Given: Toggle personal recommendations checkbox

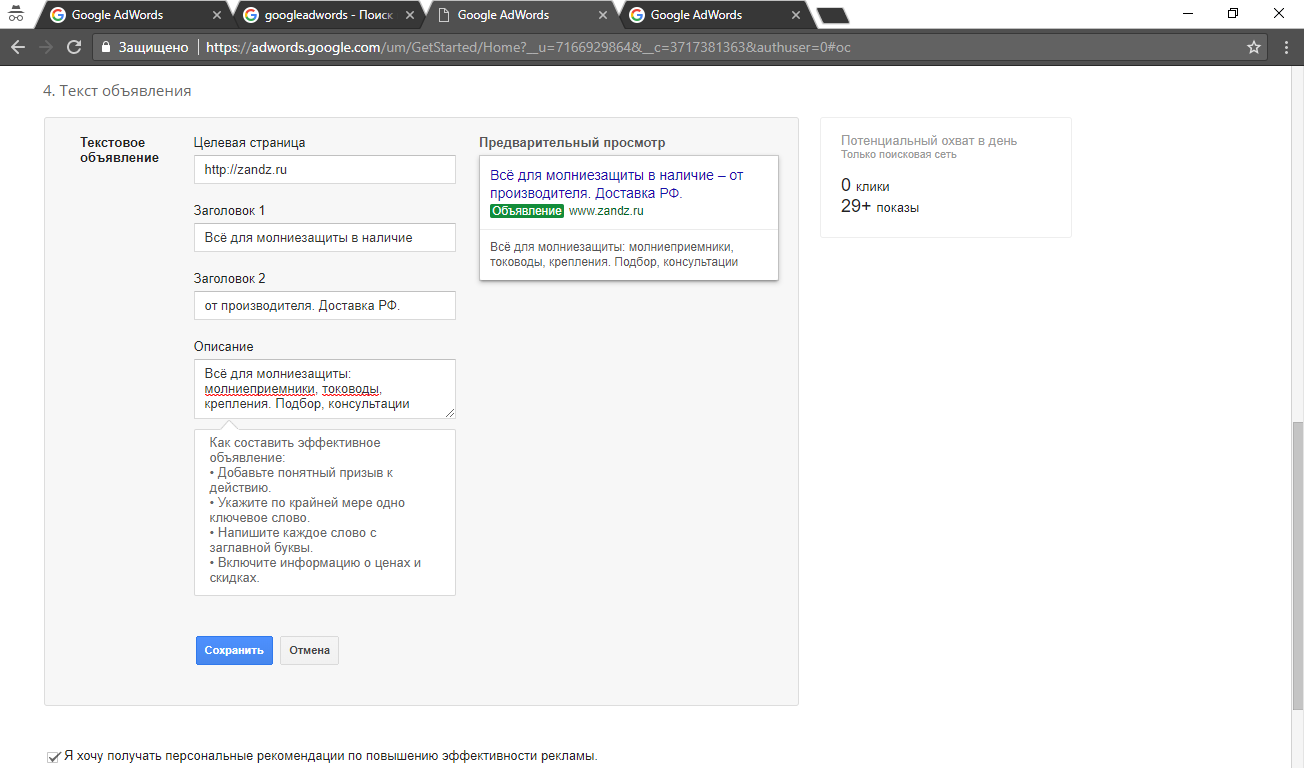Looking at the screenshot, I should click(x=53, y=757).
